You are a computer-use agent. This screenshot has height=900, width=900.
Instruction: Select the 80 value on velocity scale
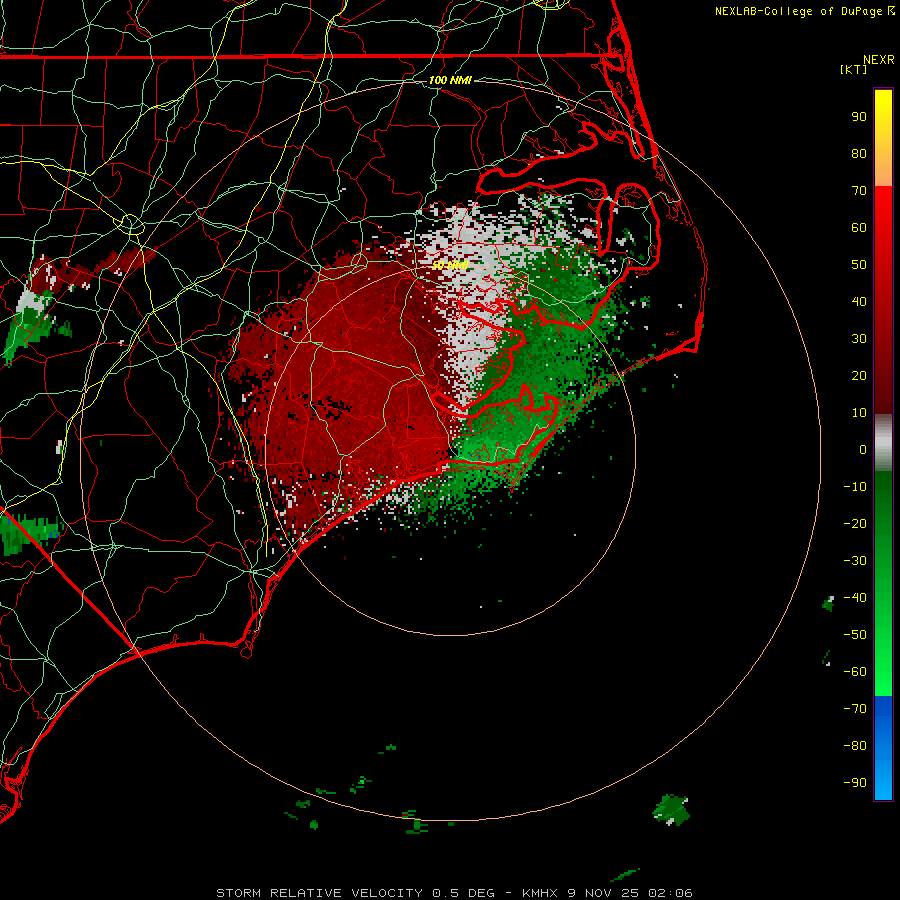(859, 153)
